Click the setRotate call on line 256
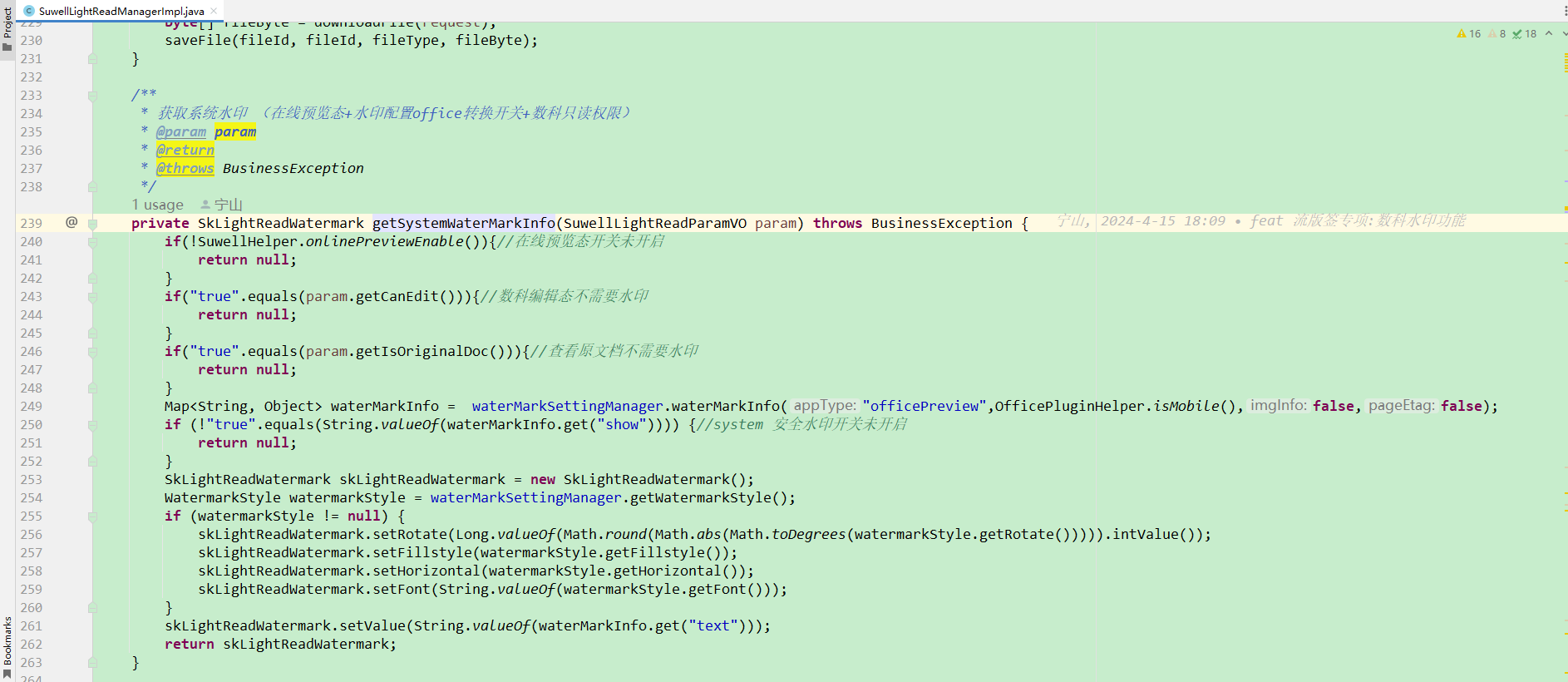The height and width of the screenshot is (682, 1568). pyautogui.click(x=409, y=534)
